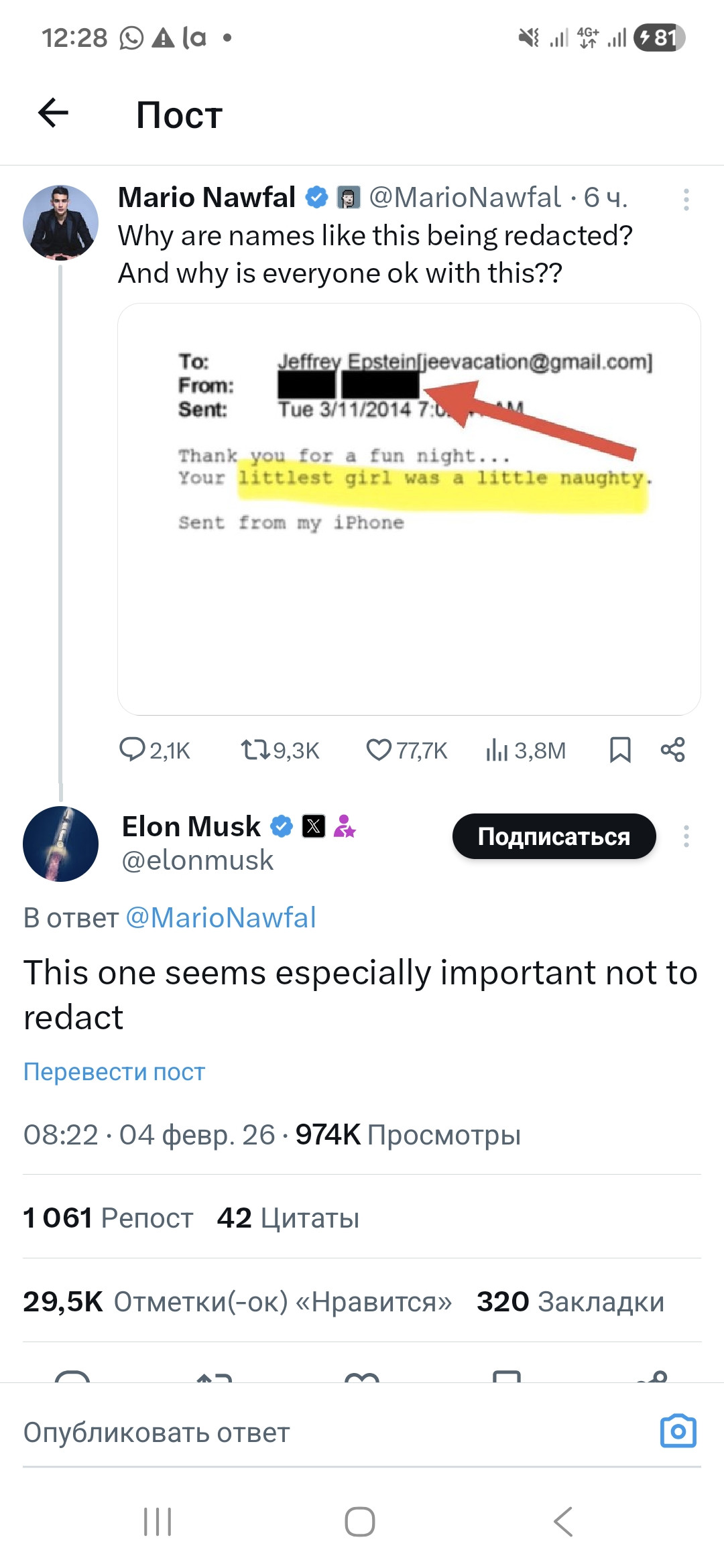The height and width of the screenshot is (1568, 724).
Task: Bookmark Mario Nawfal's post
Action: pos(620,750)
